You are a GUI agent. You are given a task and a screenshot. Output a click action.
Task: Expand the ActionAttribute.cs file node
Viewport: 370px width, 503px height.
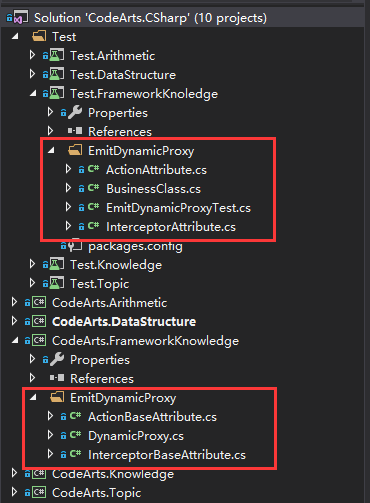click(68, 169)
